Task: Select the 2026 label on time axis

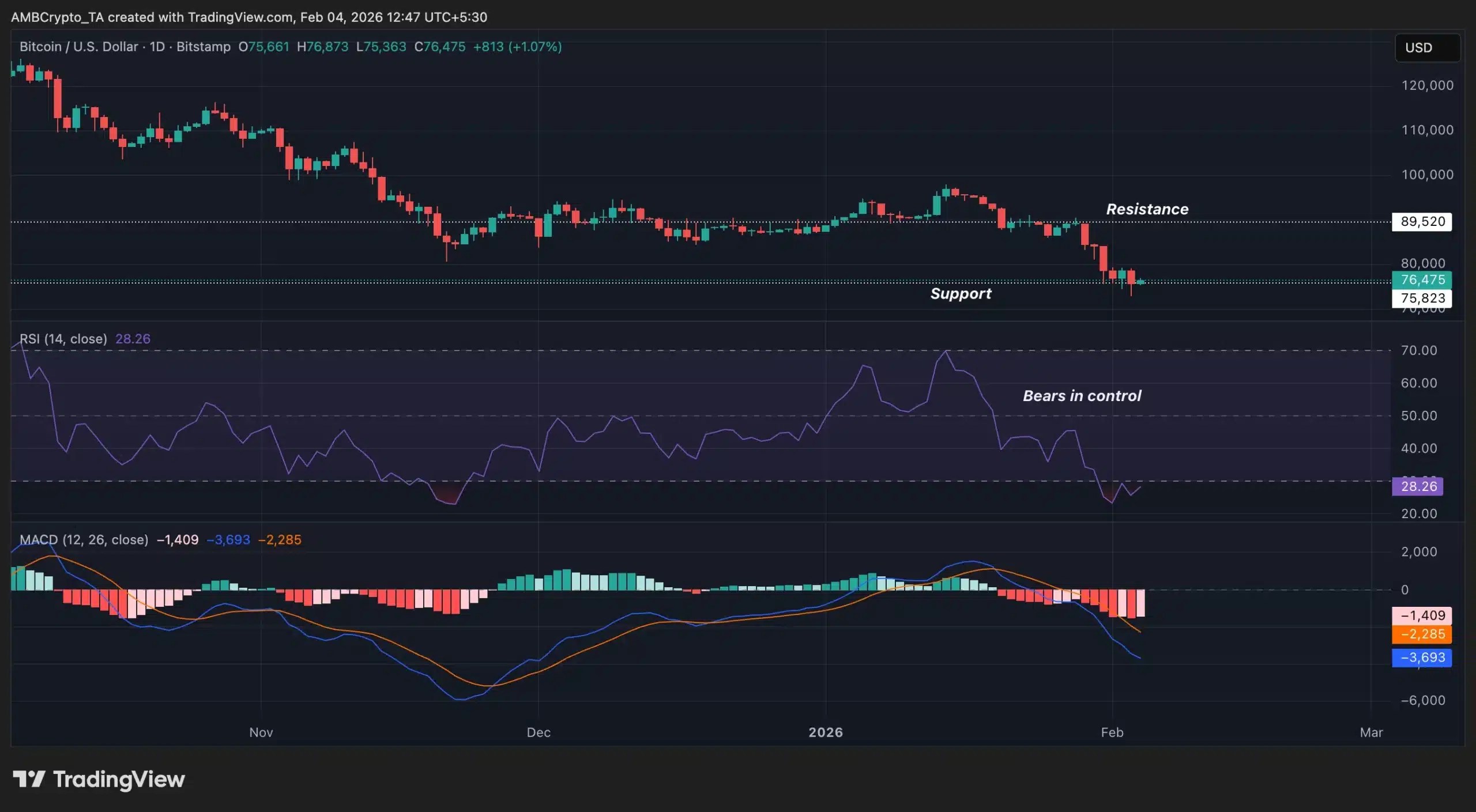Action: [x=826, y=732]
